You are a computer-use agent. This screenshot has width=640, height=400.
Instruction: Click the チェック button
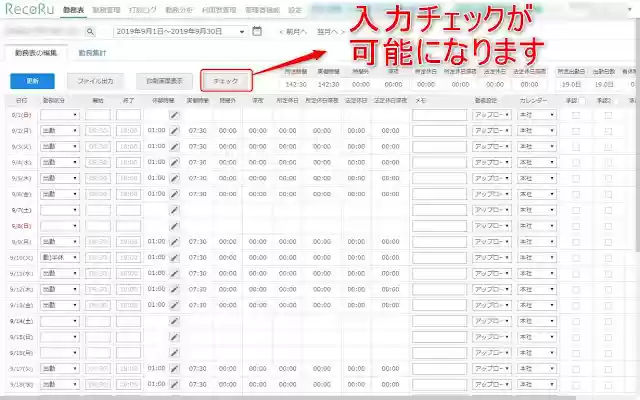point(226,81)
